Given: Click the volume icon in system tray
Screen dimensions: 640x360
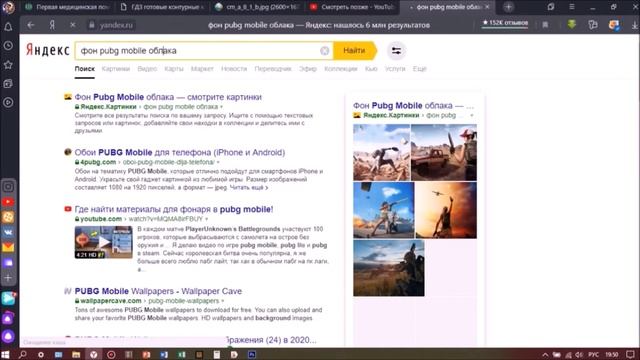Looking at the screenshot, I should (x=579, y=354).
